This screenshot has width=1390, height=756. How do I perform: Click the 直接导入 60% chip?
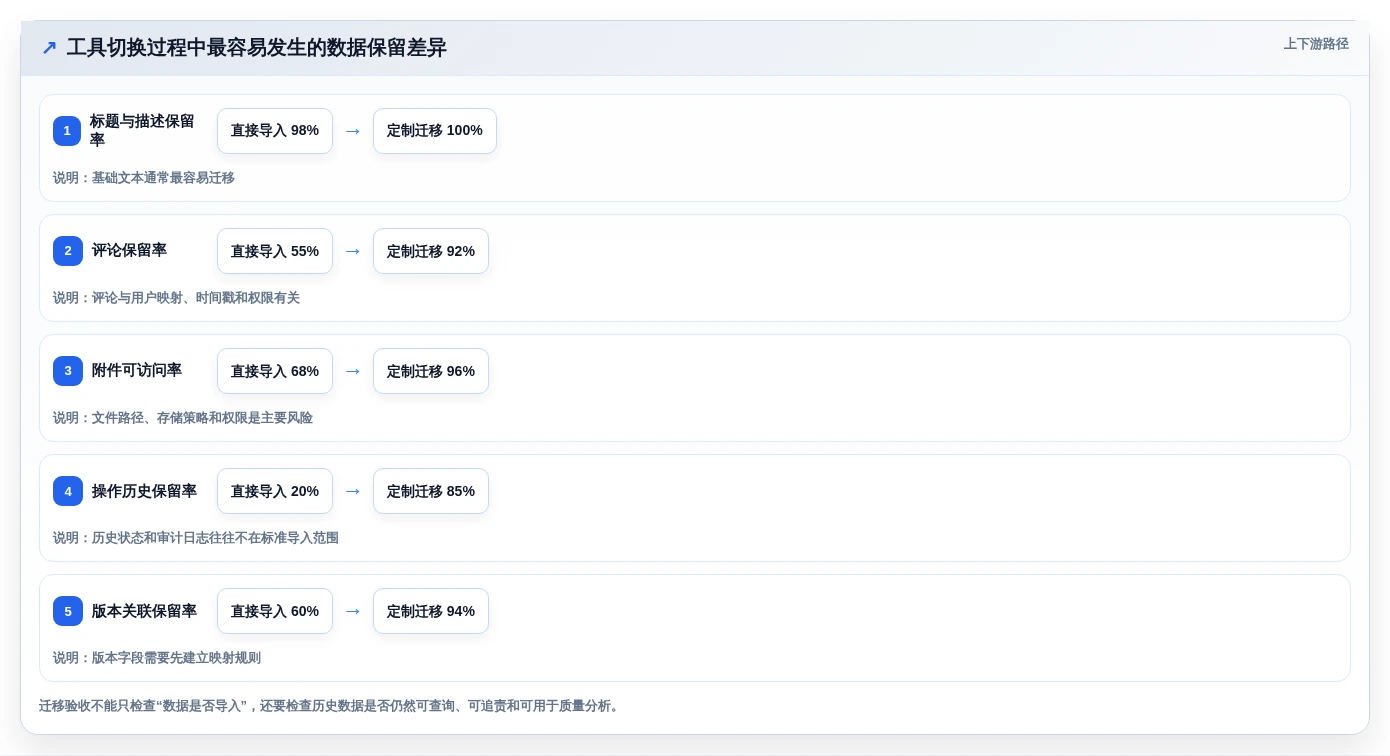tap(275, 611)
